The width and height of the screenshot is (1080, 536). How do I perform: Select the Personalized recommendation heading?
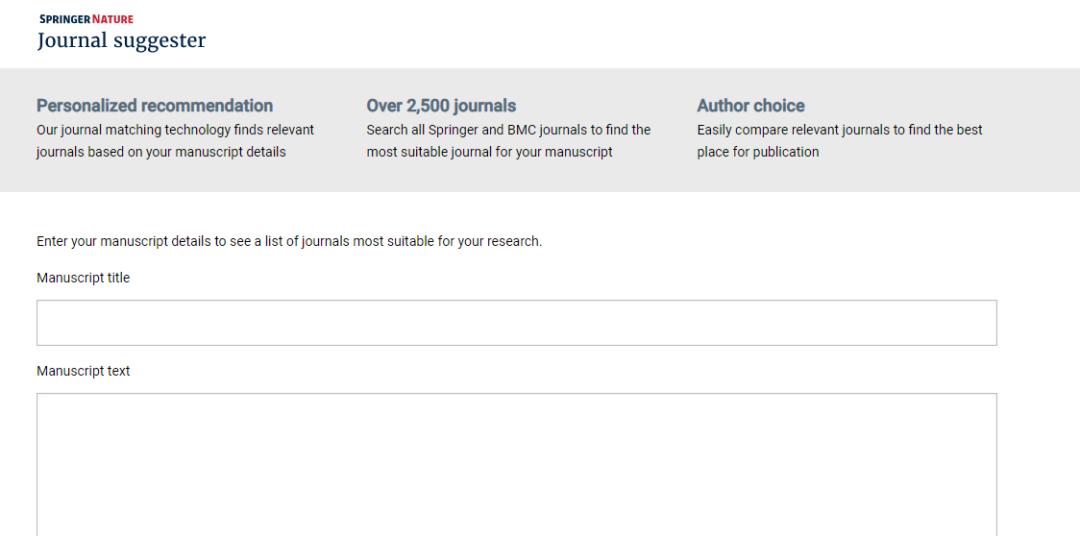point(154,106)
